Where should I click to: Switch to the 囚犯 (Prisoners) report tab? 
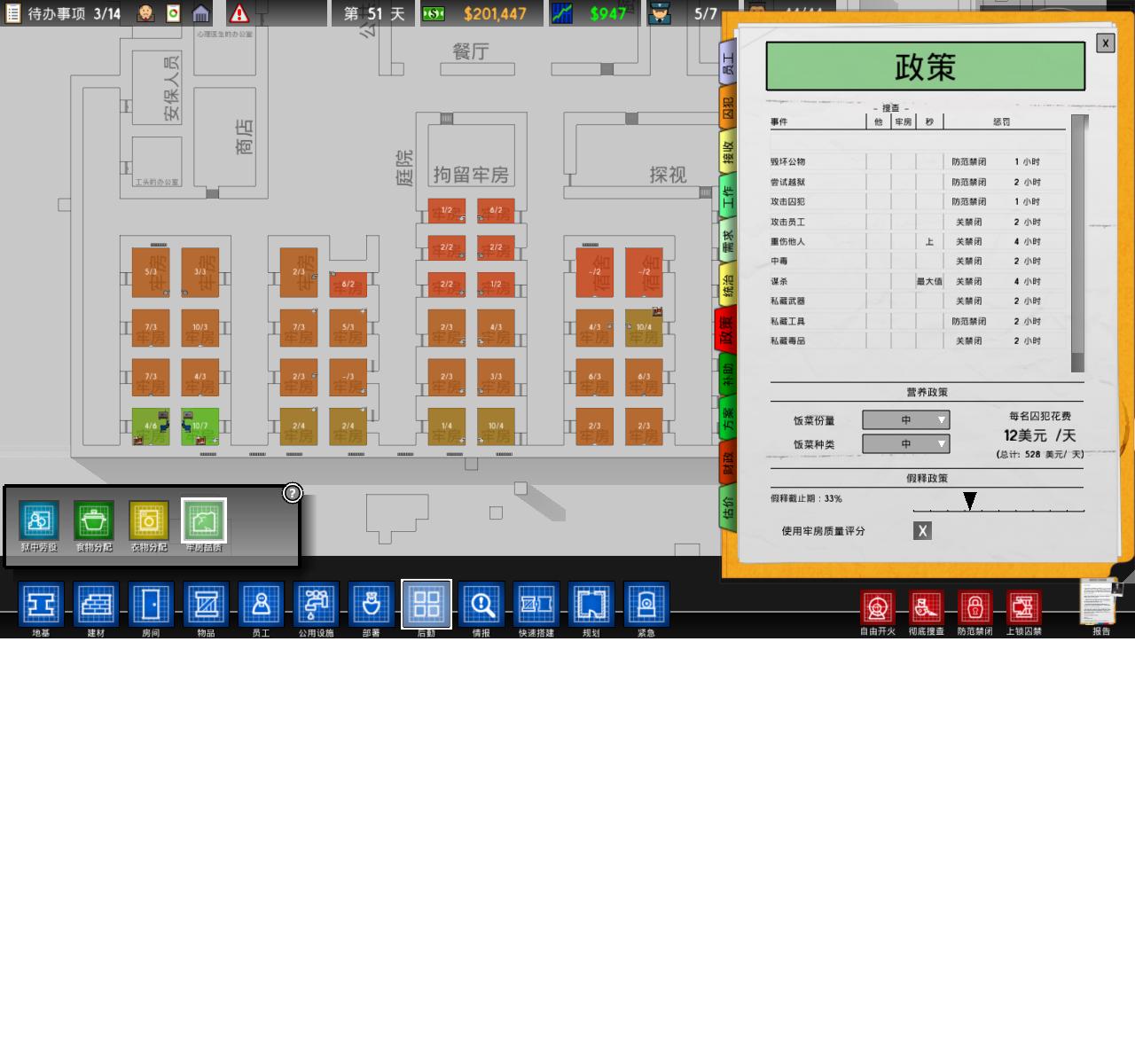[x=728, y=107]
